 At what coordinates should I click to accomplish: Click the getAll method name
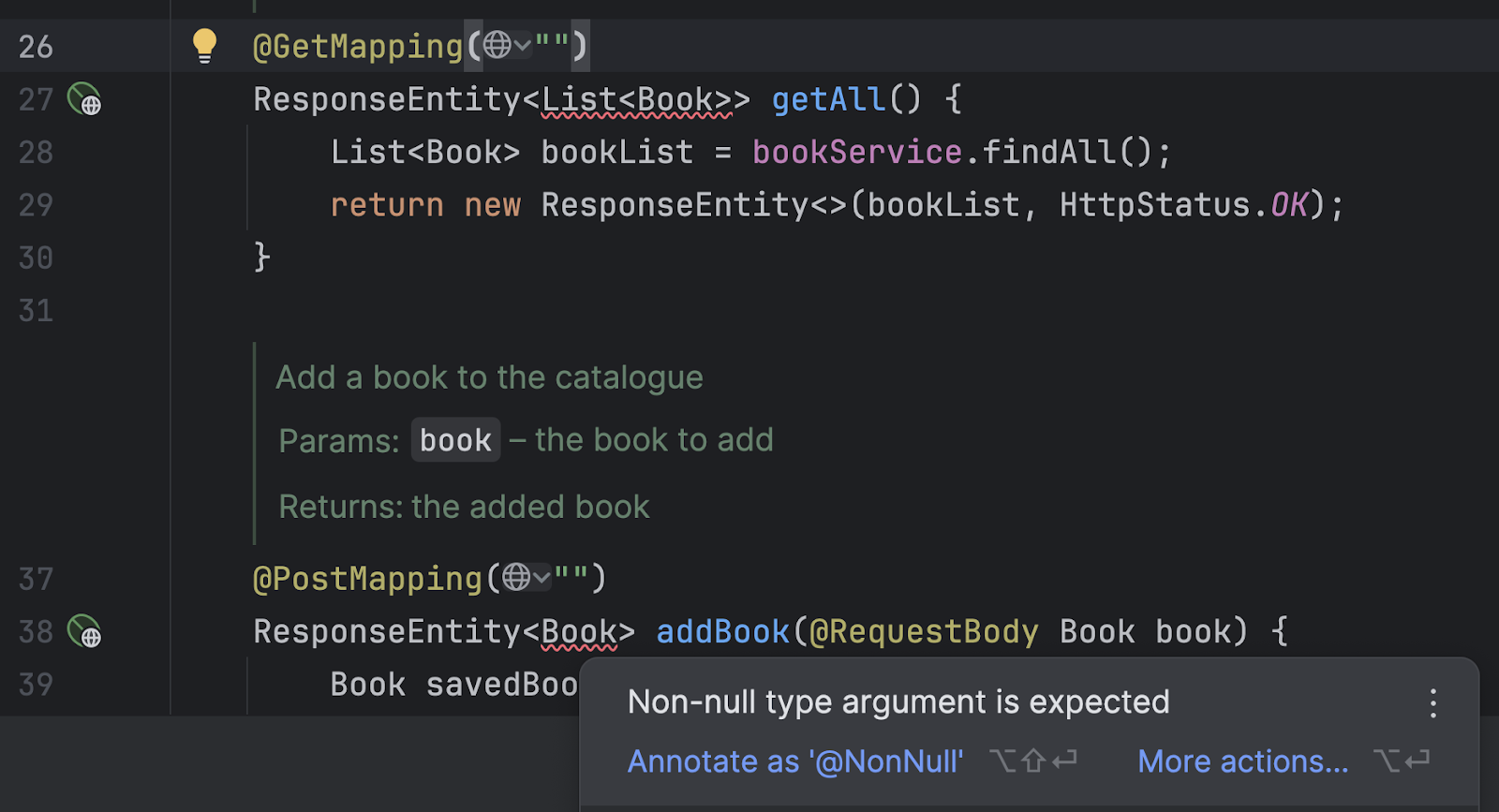pos(828,99)
